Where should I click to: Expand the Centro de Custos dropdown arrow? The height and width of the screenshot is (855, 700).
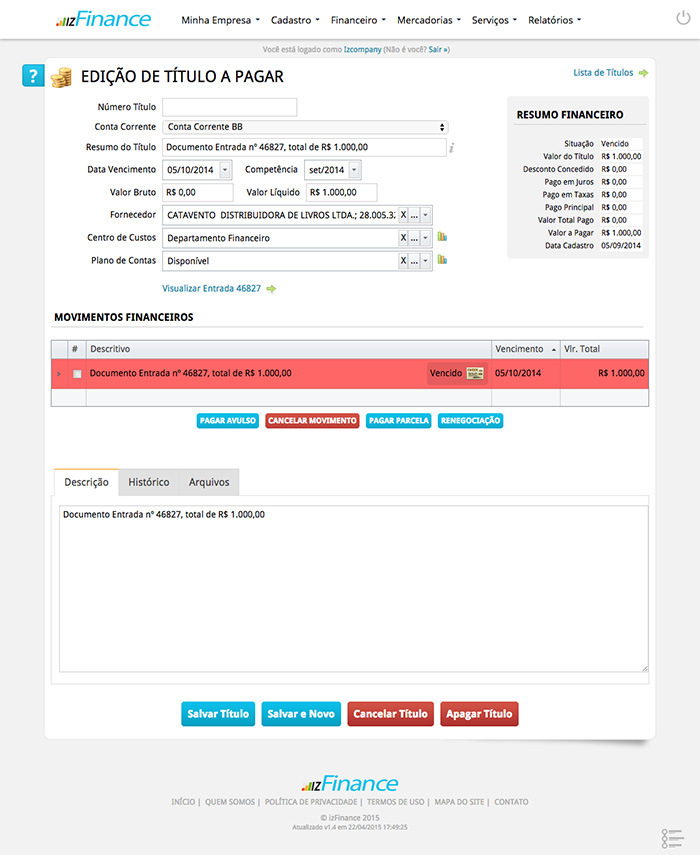426,238
